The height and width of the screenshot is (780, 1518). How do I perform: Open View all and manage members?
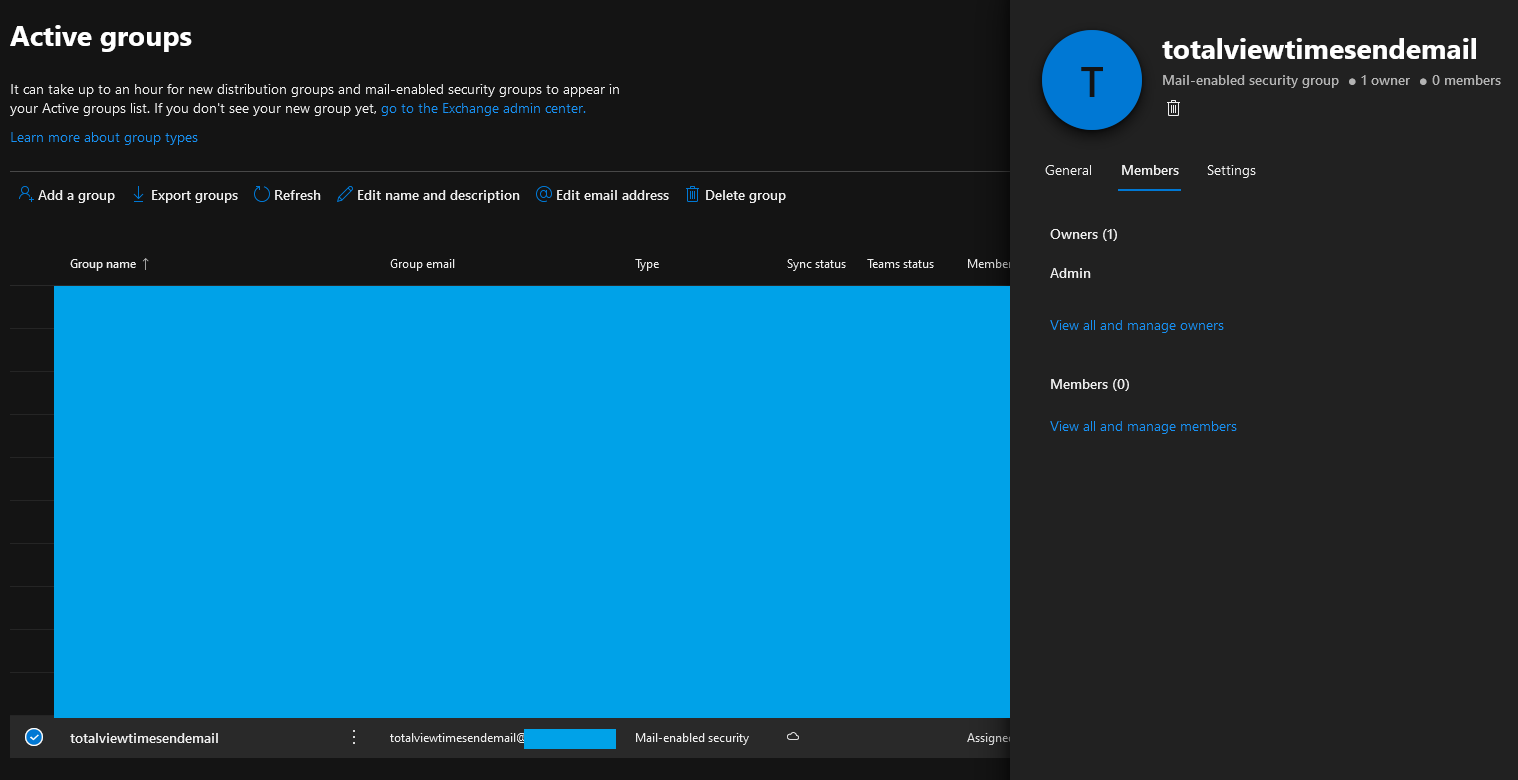1143,426
